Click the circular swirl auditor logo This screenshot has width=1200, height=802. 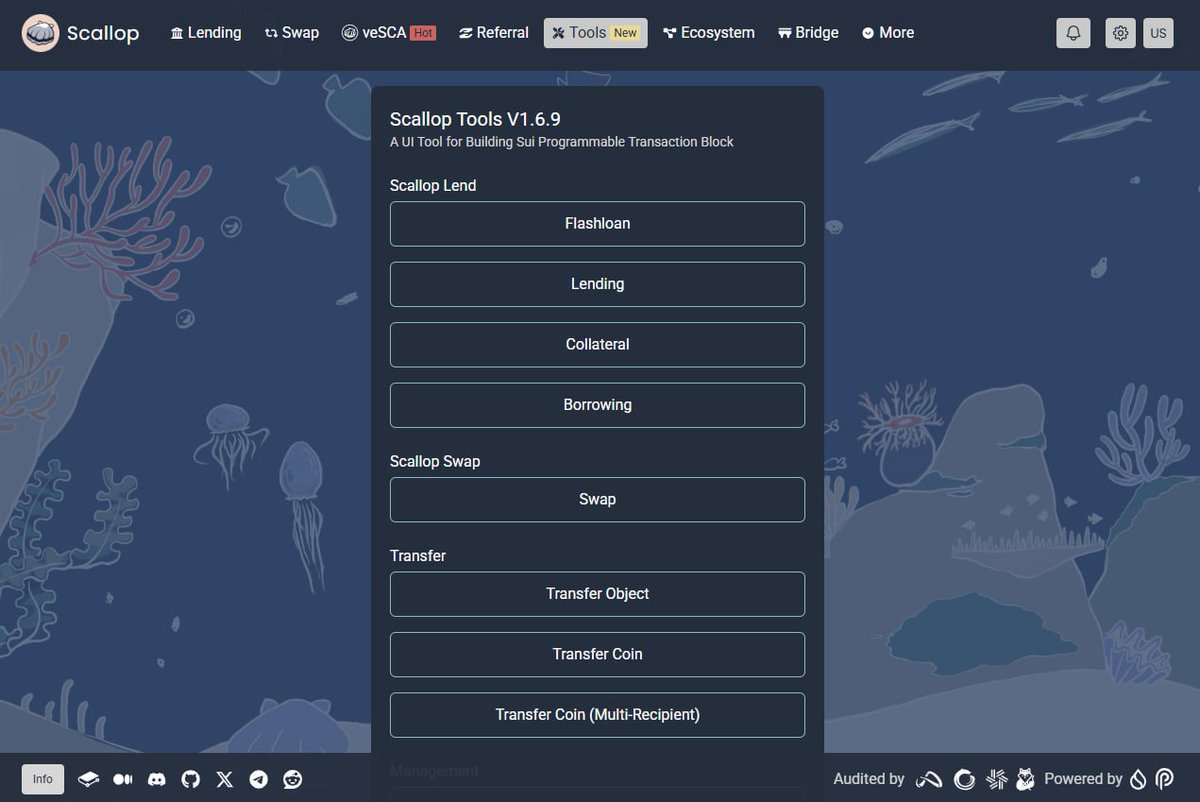click(x=965, y=779)
